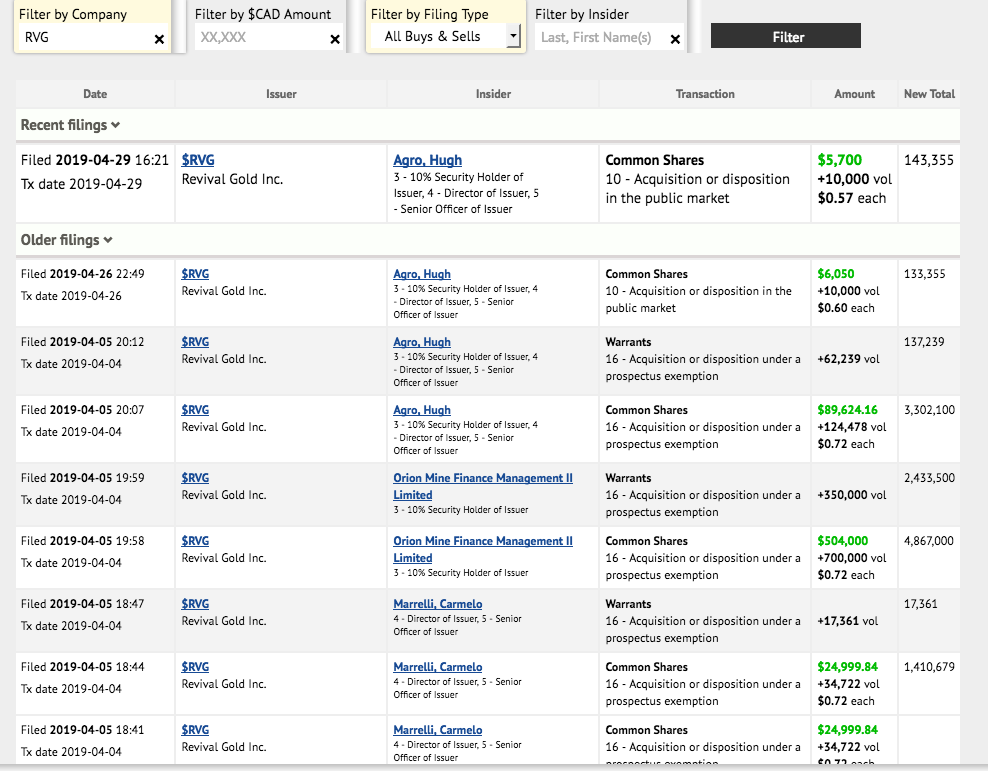988x771 pixels.
Task: Focus the $CAD Amount input field
Action: (258, 38)
